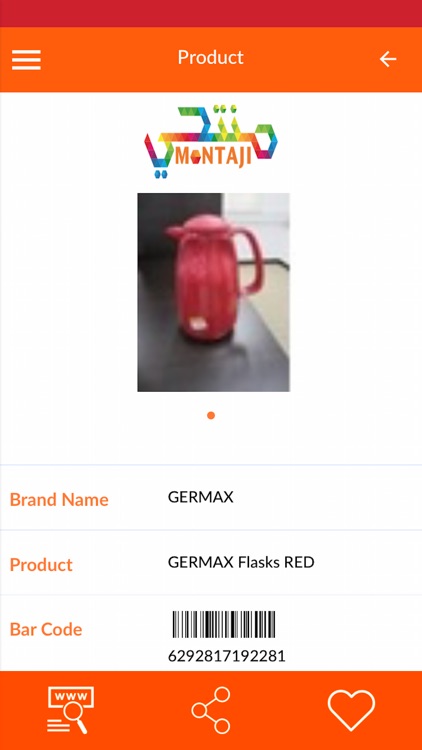The width and height of the screenshot is (422, 750).
Task: Select the barcode number 6292817192281
Action: (227, 656)
